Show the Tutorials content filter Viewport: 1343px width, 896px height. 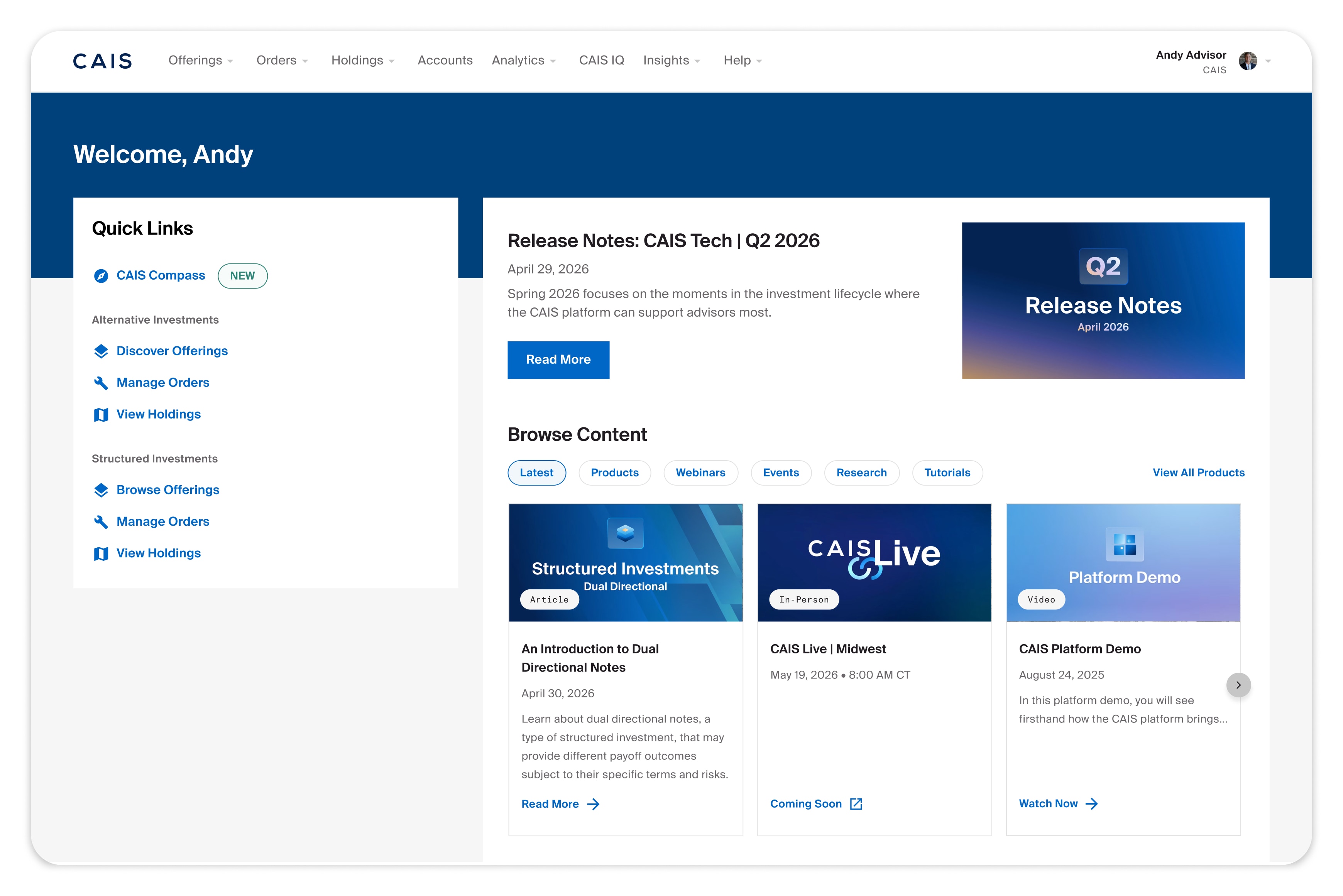coord(947,473)
